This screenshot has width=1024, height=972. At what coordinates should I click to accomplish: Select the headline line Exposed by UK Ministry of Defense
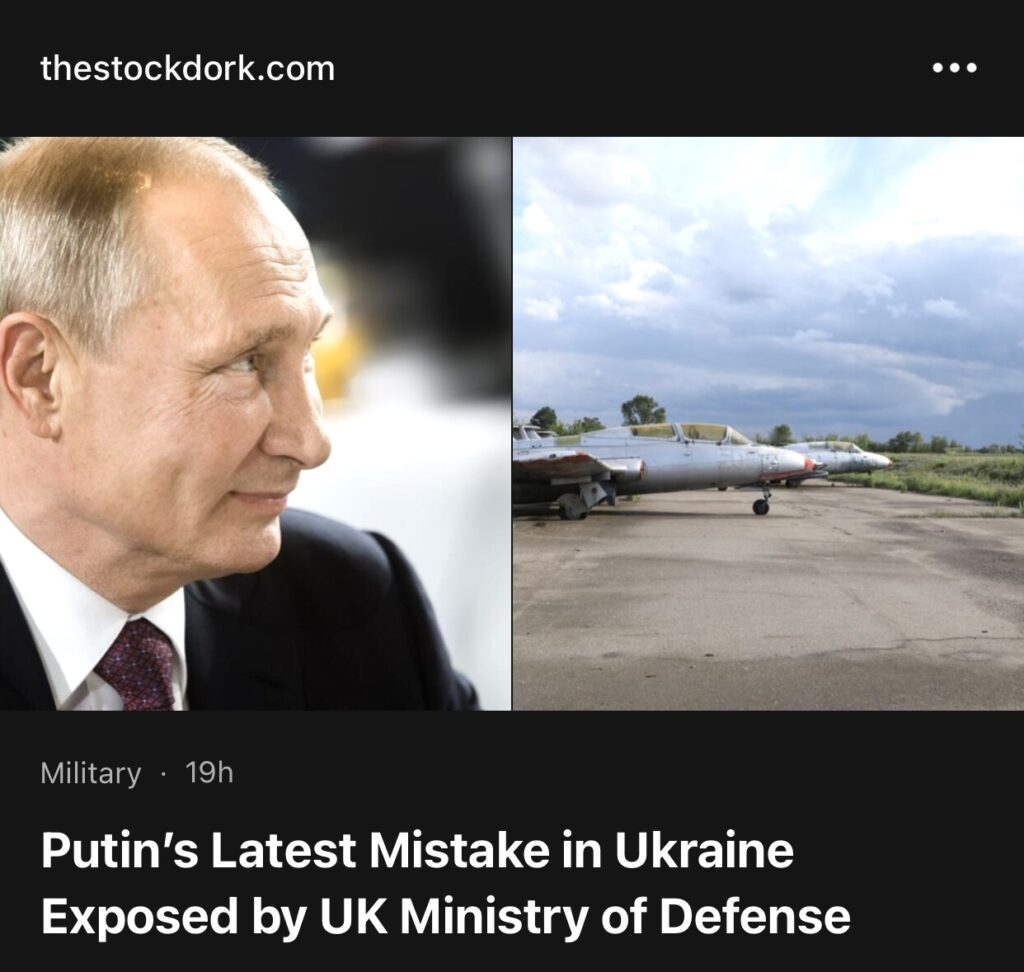tap(445, 916)
